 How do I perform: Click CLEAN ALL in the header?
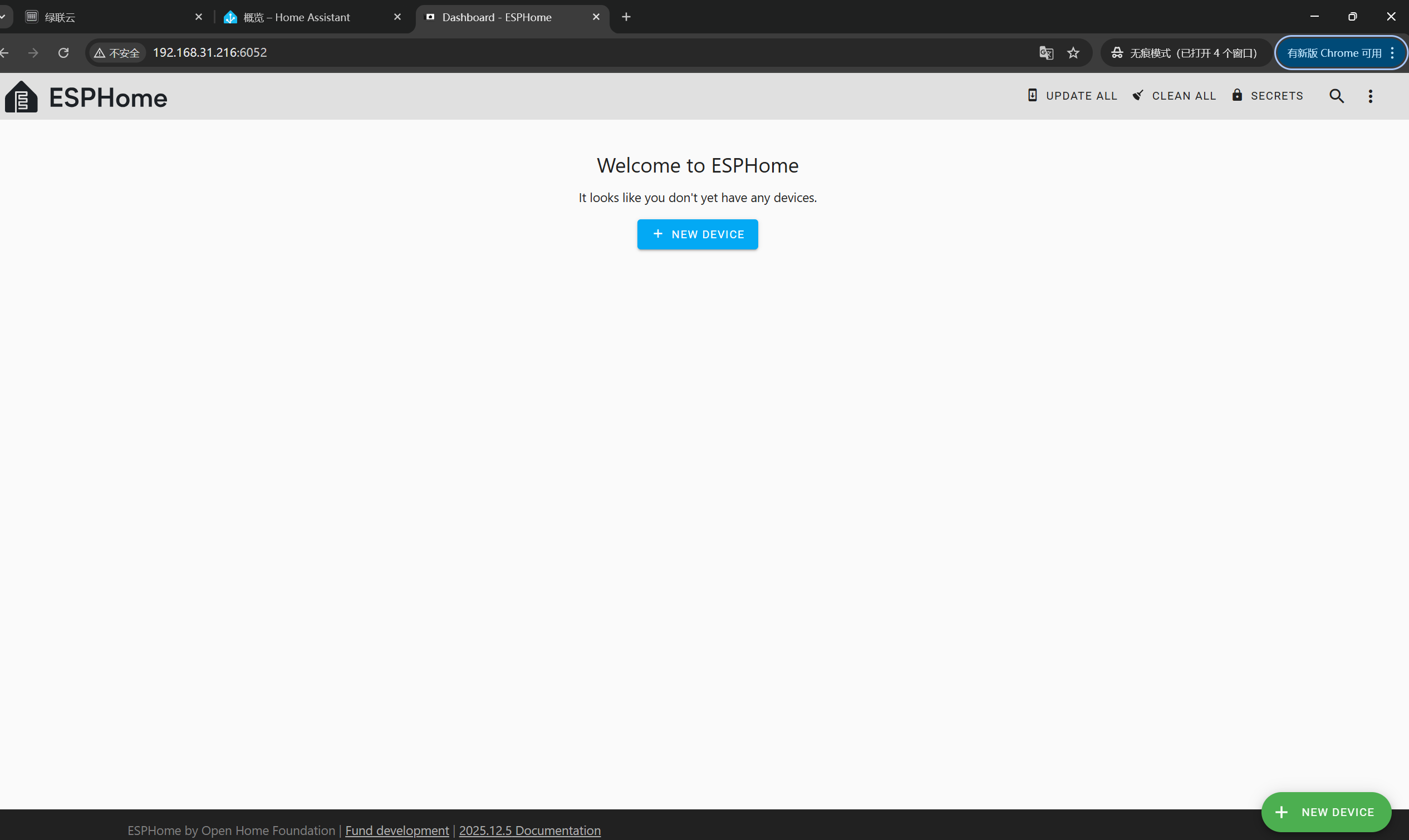coord(1174,96)
